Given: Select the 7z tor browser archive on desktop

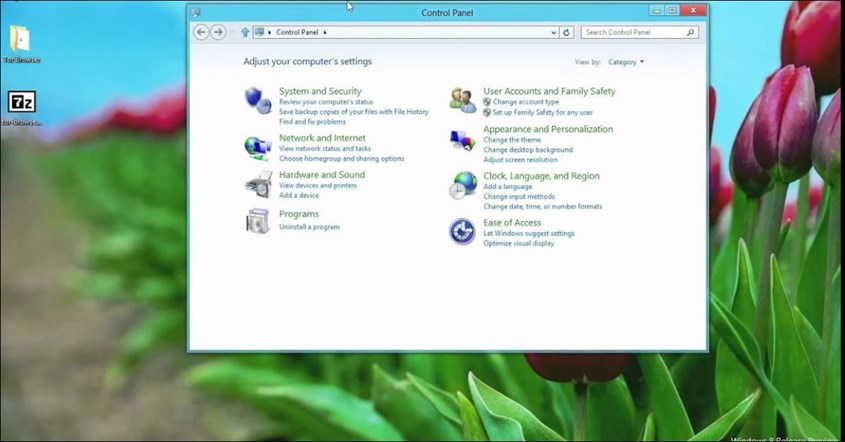Looking at the screenshot, I should (x=21, y=108).
